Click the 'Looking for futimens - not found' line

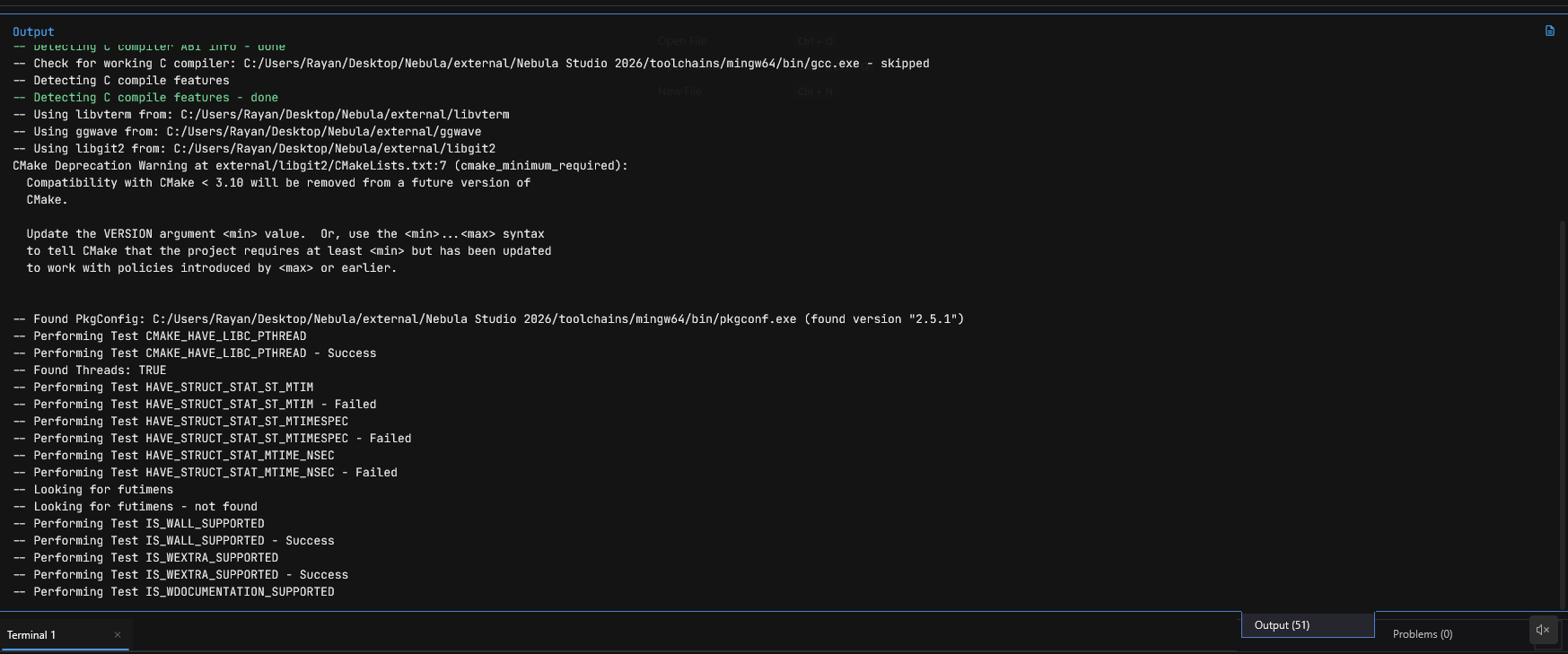click(x=136, y=507)
